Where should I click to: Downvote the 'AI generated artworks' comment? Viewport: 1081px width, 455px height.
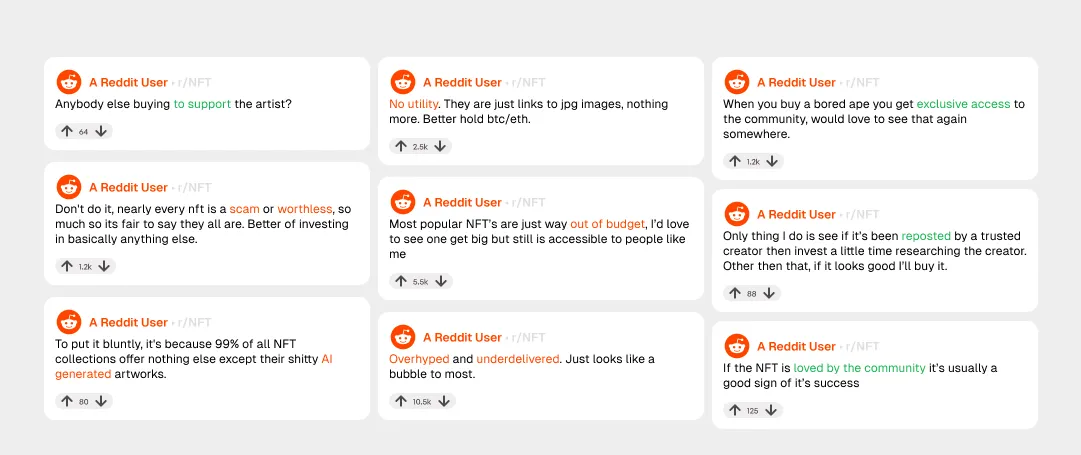(101, 401)
